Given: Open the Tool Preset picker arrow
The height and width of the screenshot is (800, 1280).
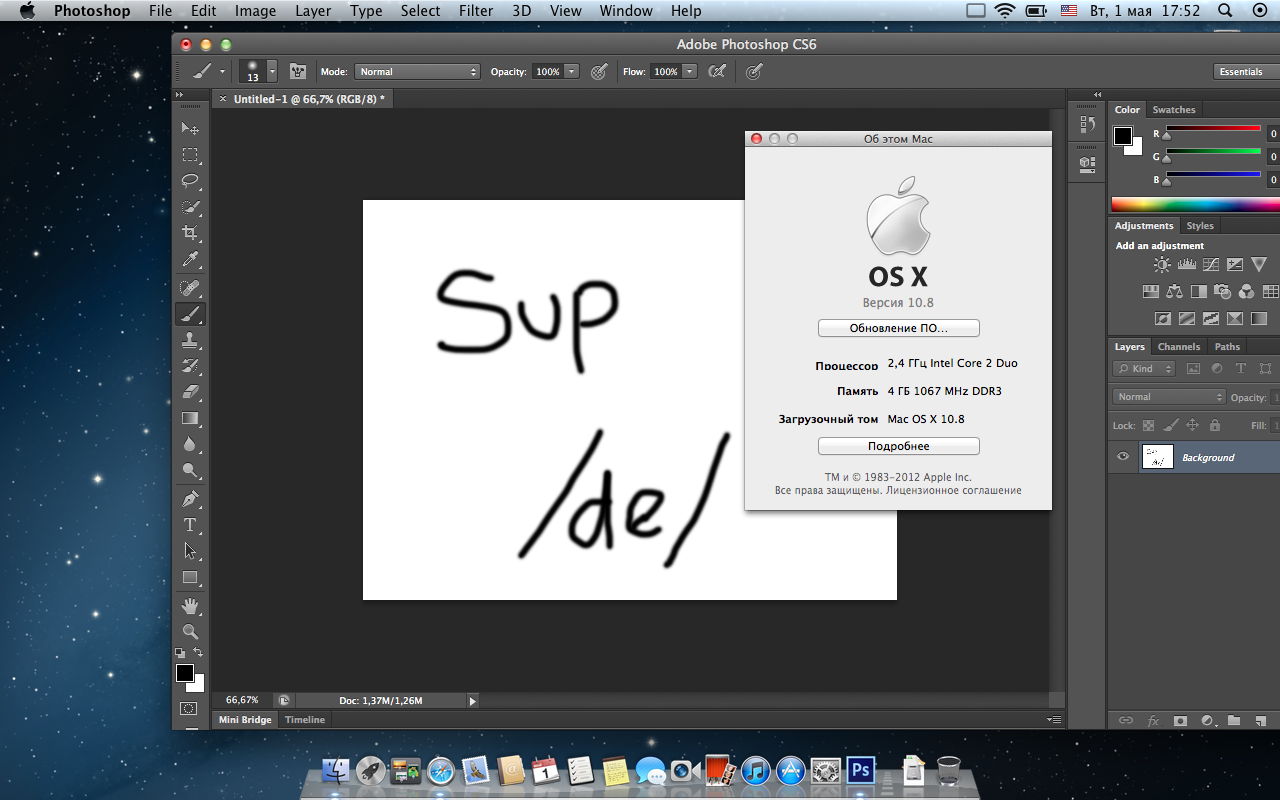Looking at the screenshot, I should 222,72.
